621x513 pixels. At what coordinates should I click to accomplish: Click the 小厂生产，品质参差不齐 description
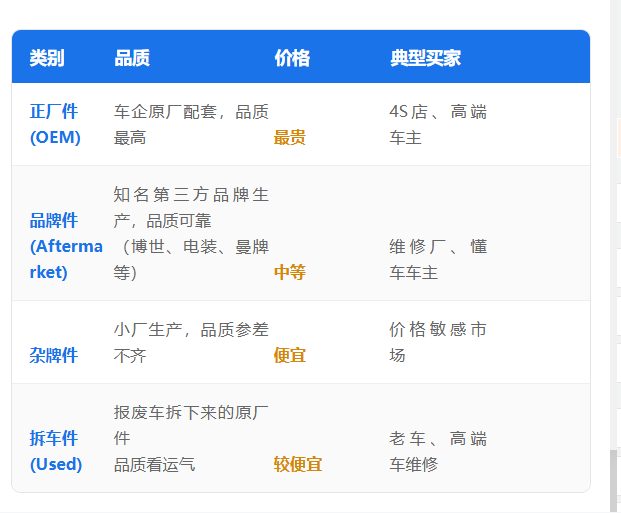coord(191,342)
